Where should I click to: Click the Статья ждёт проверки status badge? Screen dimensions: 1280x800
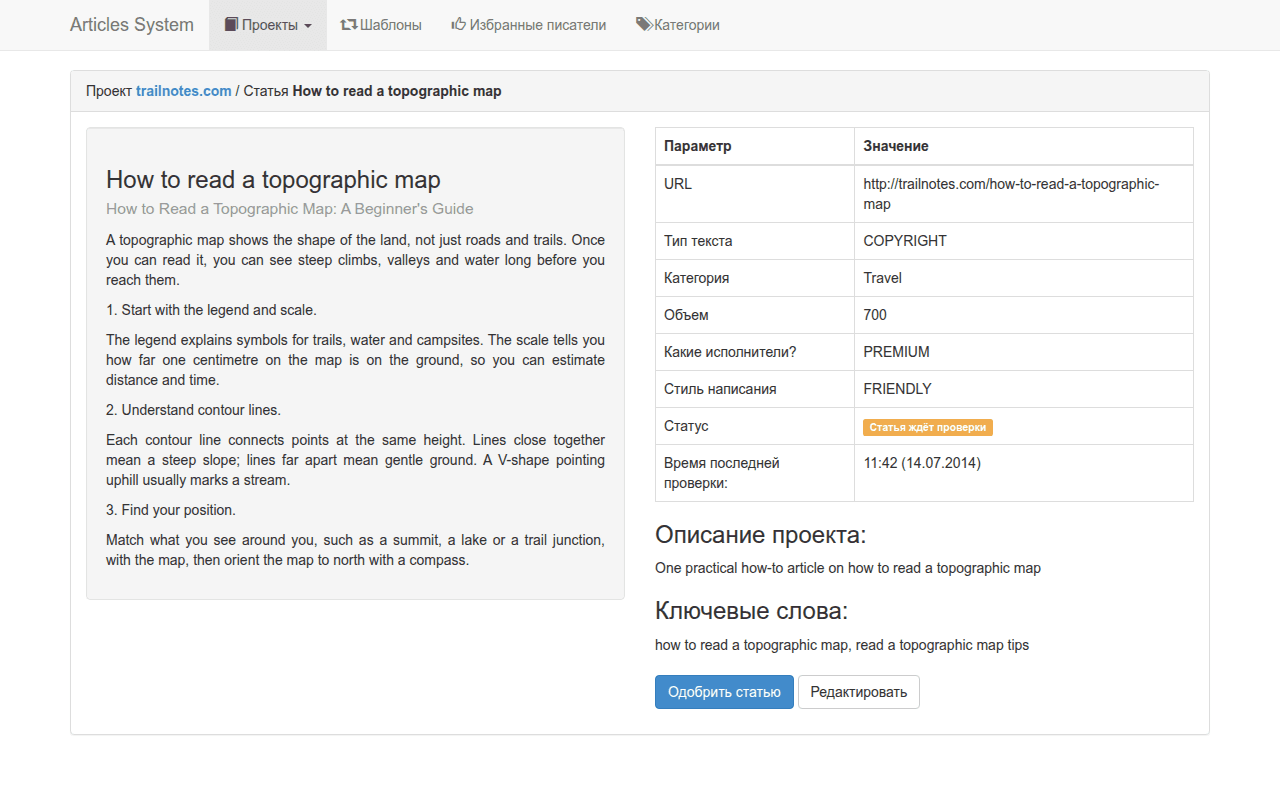click(928, 427)
